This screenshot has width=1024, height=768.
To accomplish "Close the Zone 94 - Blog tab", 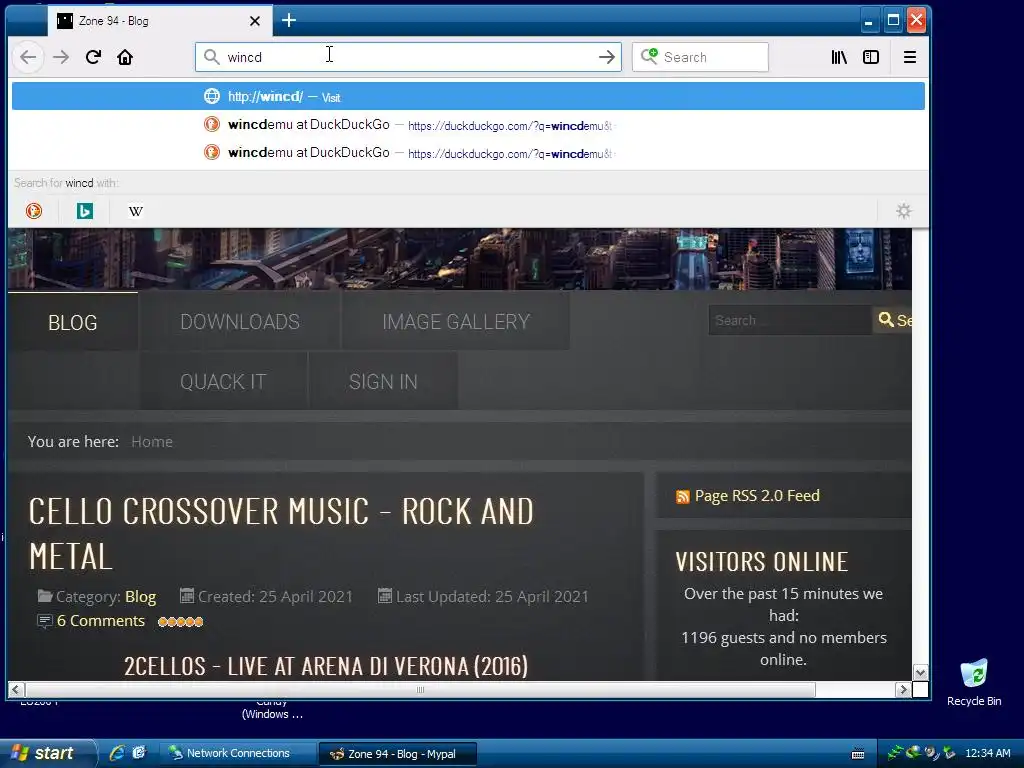I will click(255, 21).
